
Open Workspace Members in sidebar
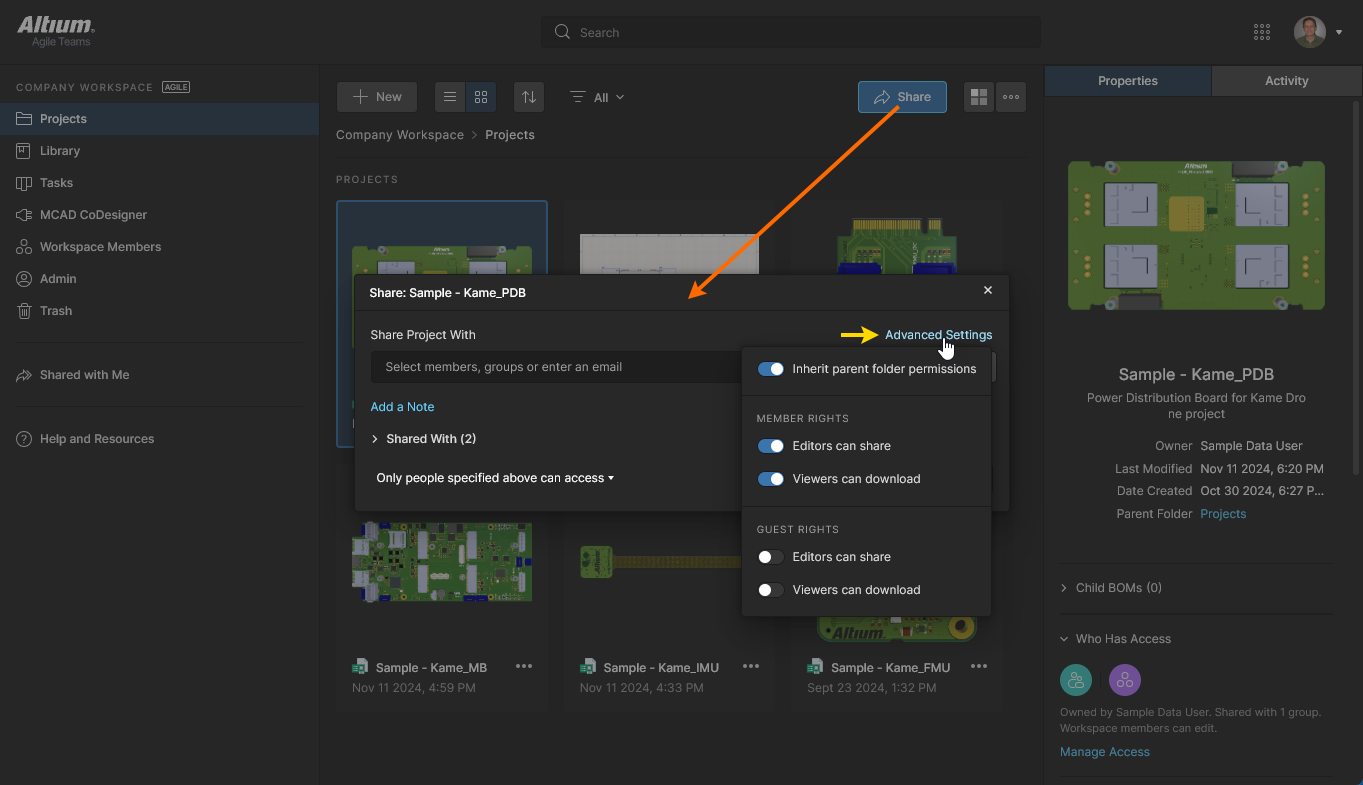[x=100, y=247]
